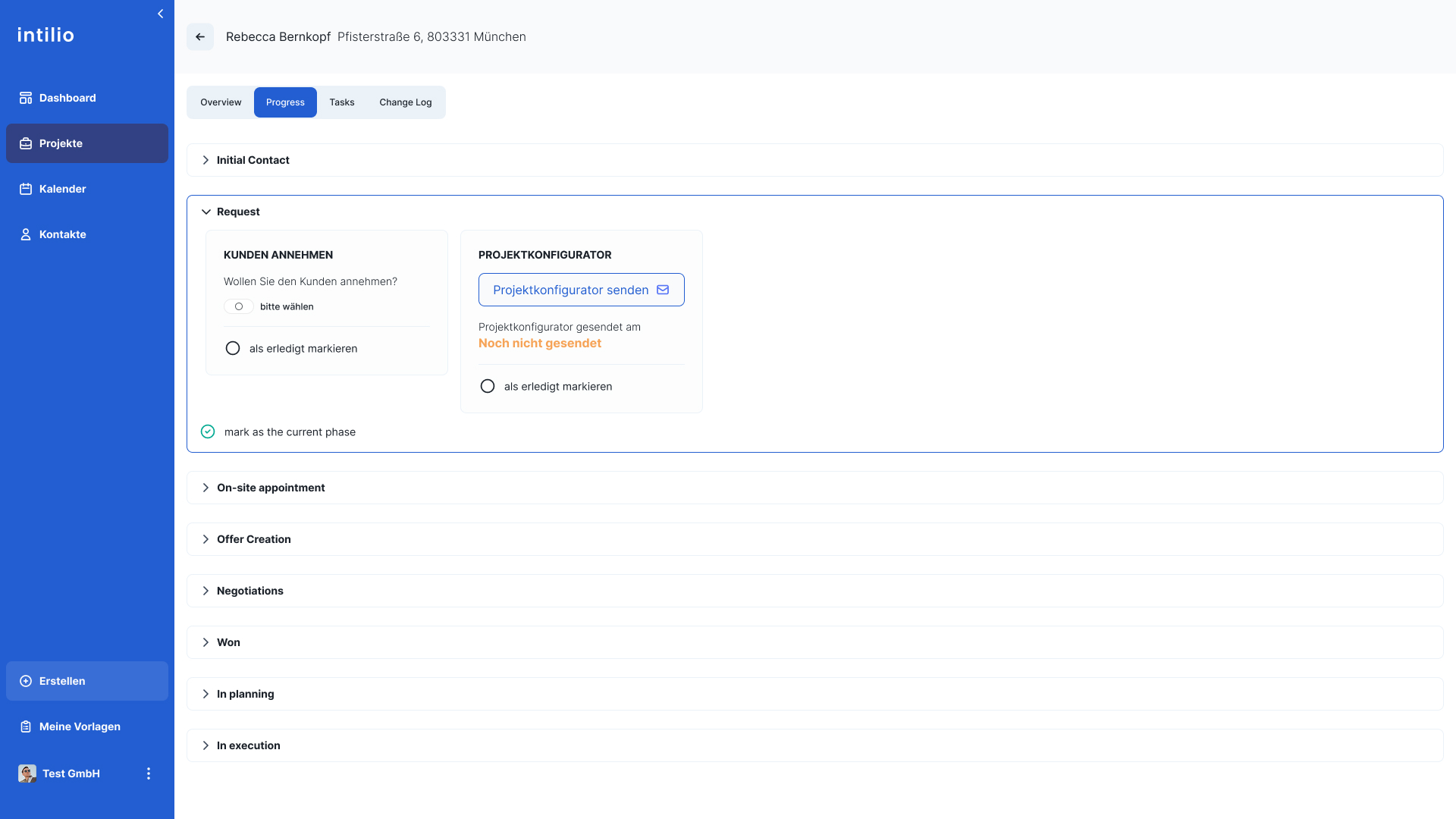Open the Change Log tab

click(405, 102)
